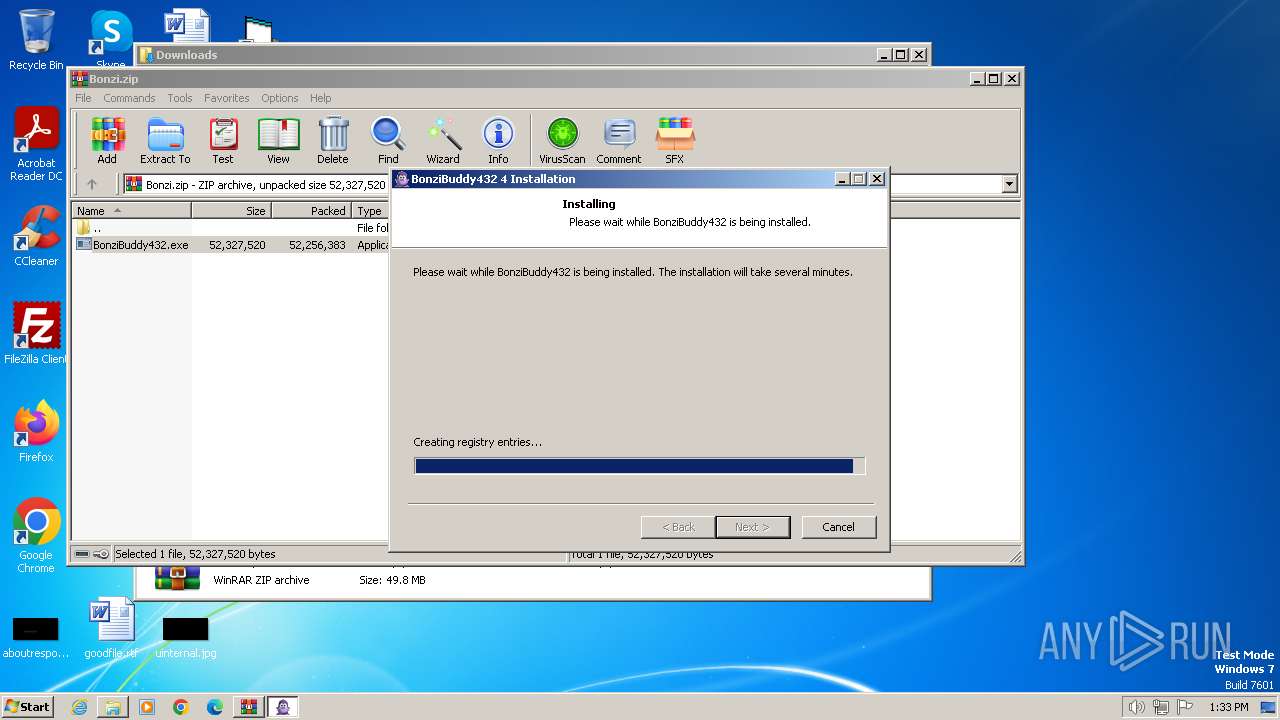
Task: Select goodfile.rtf desktop file
Action: tap(111, 628)
